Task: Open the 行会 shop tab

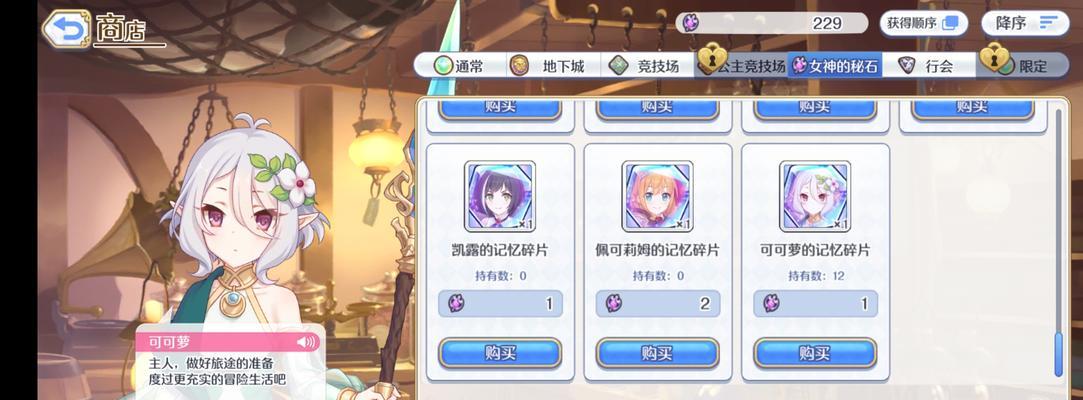Action: click(x=929, y=66)
